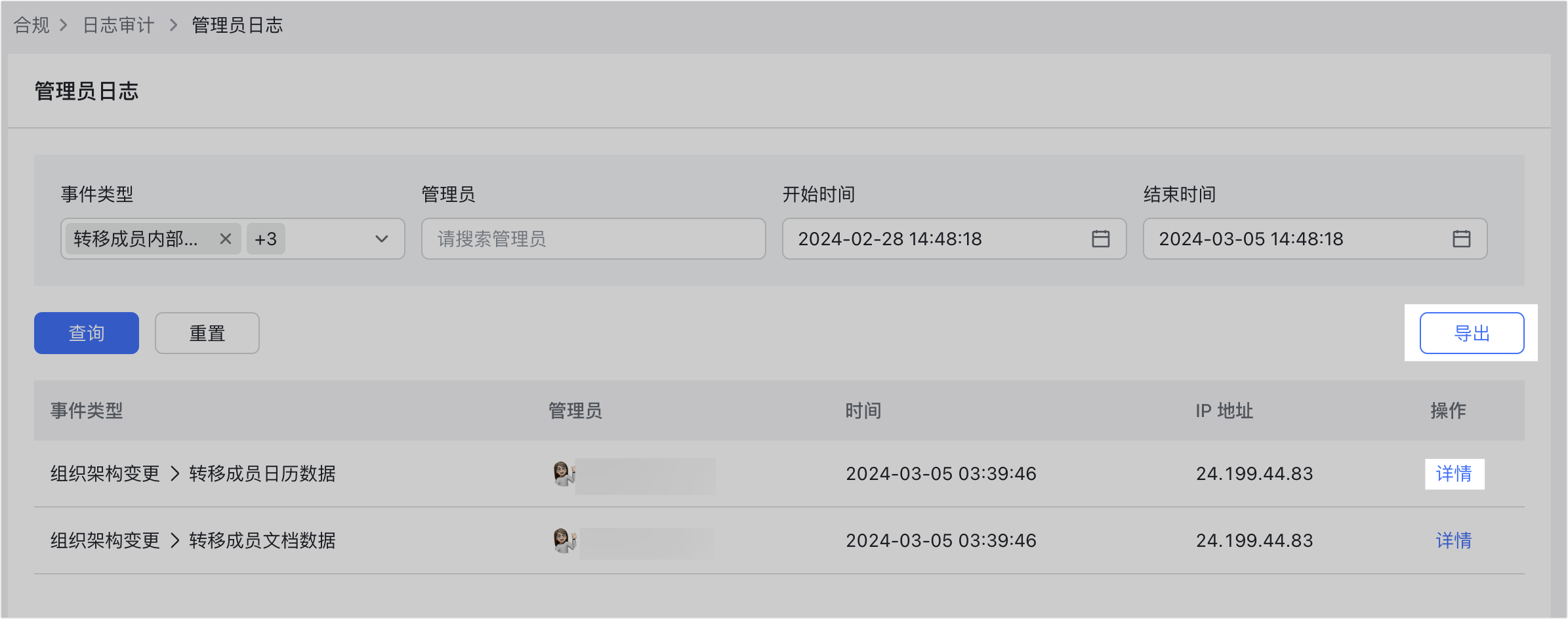Open the 结束时间 calendar icon
This screenshot has height=619, width=1568.
tap(1462, 239)
